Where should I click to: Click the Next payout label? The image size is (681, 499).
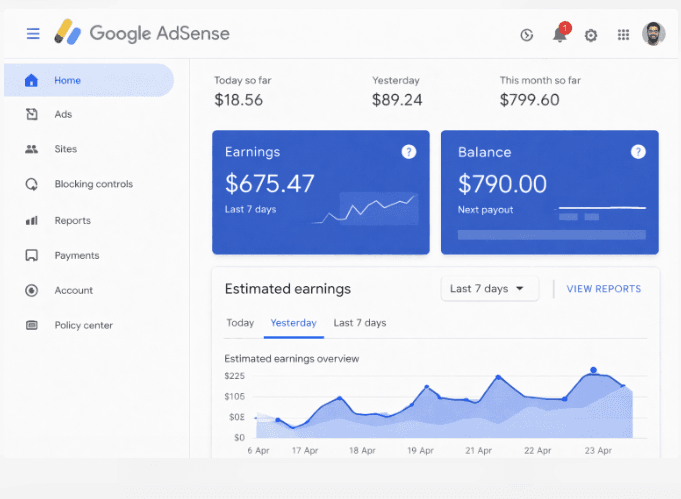pyautogui.click(x=485, y=210)
